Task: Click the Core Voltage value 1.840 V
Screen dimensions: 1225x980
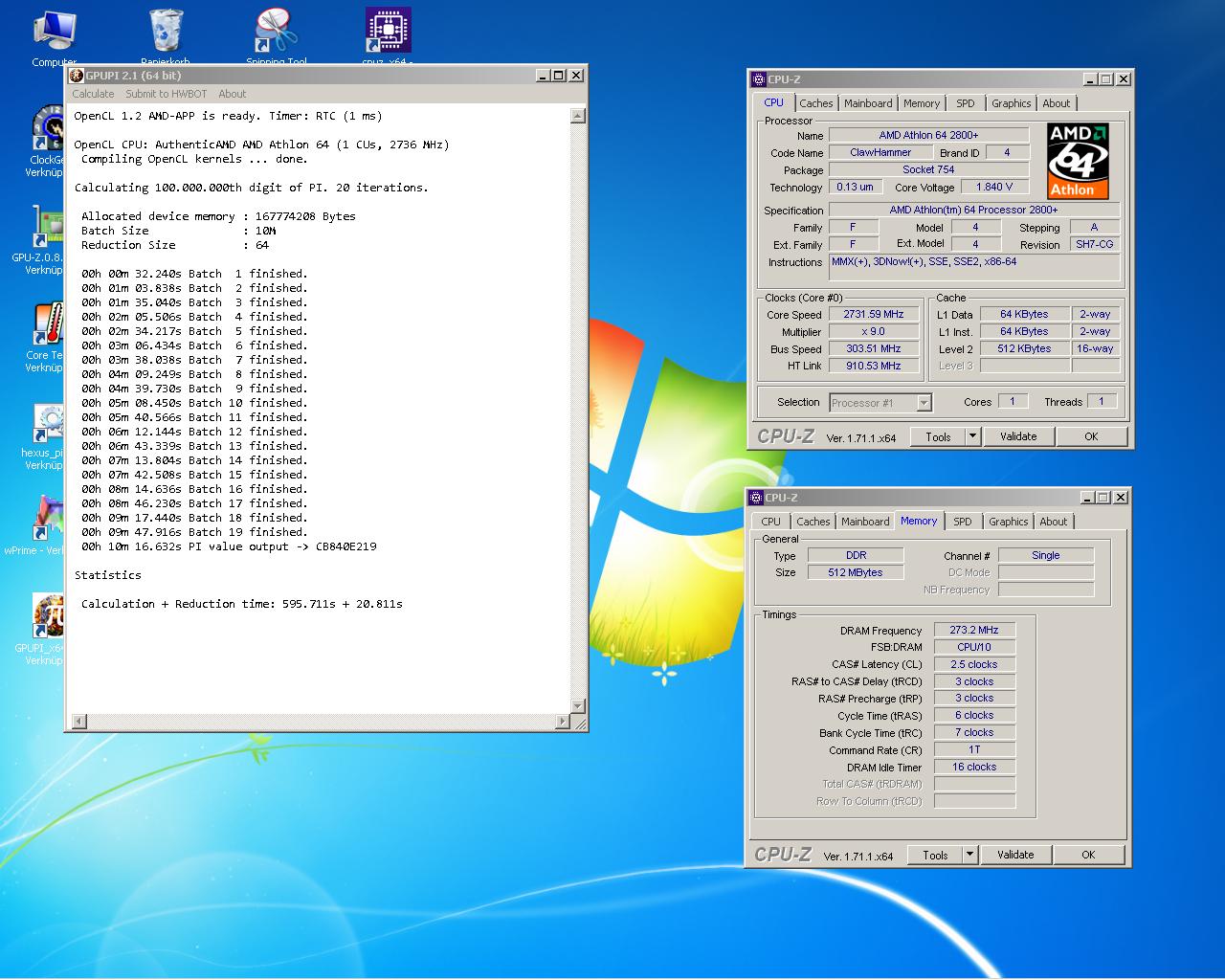Action: [994, 187]
